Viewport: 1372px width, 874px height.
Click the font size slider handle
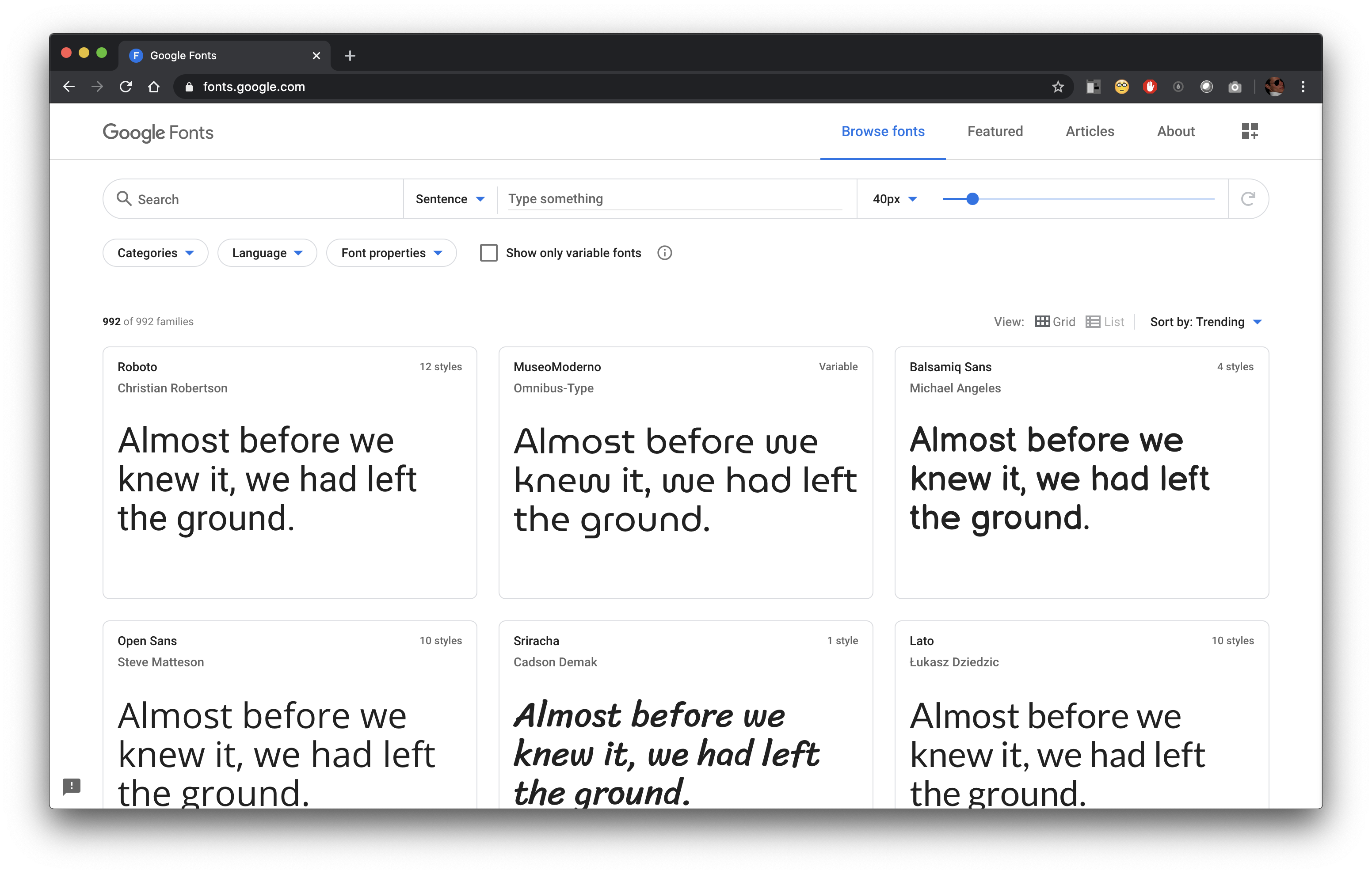(972, 199)
